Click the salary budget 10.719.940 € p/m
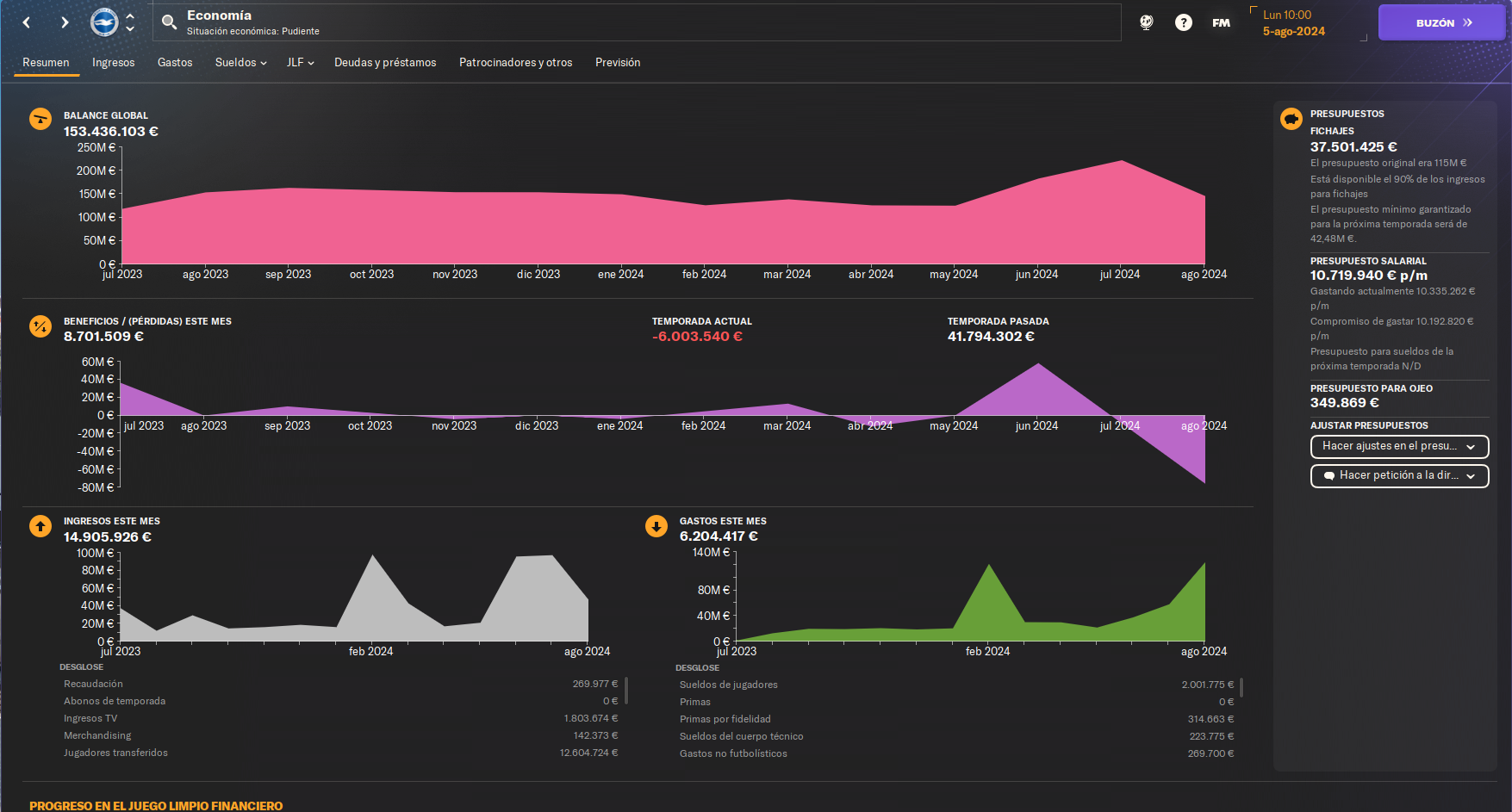1512x812 pixels. point(1369,276)
